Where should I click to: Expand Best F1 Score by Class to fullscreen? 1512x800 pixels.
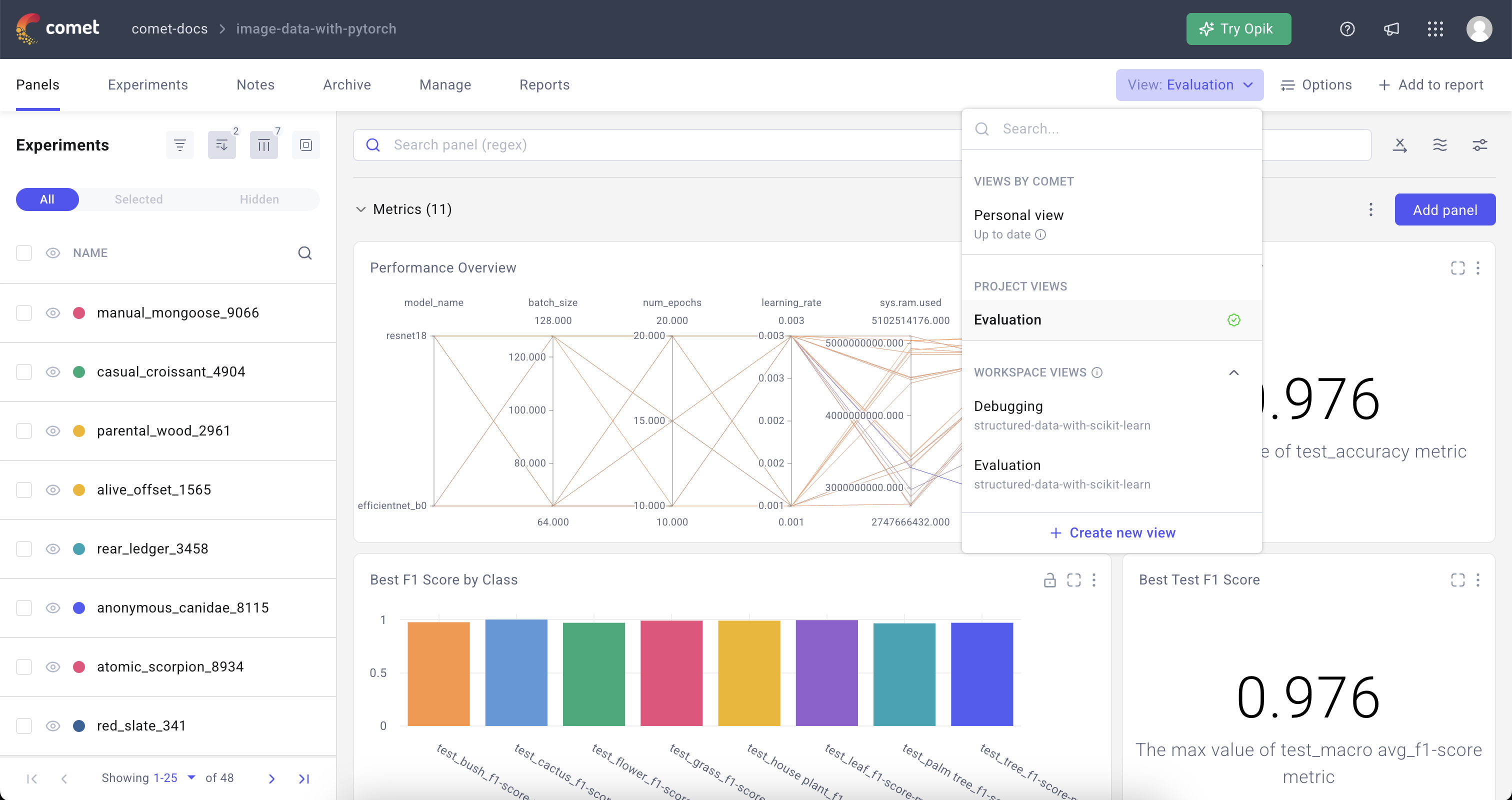[1074, 580]
